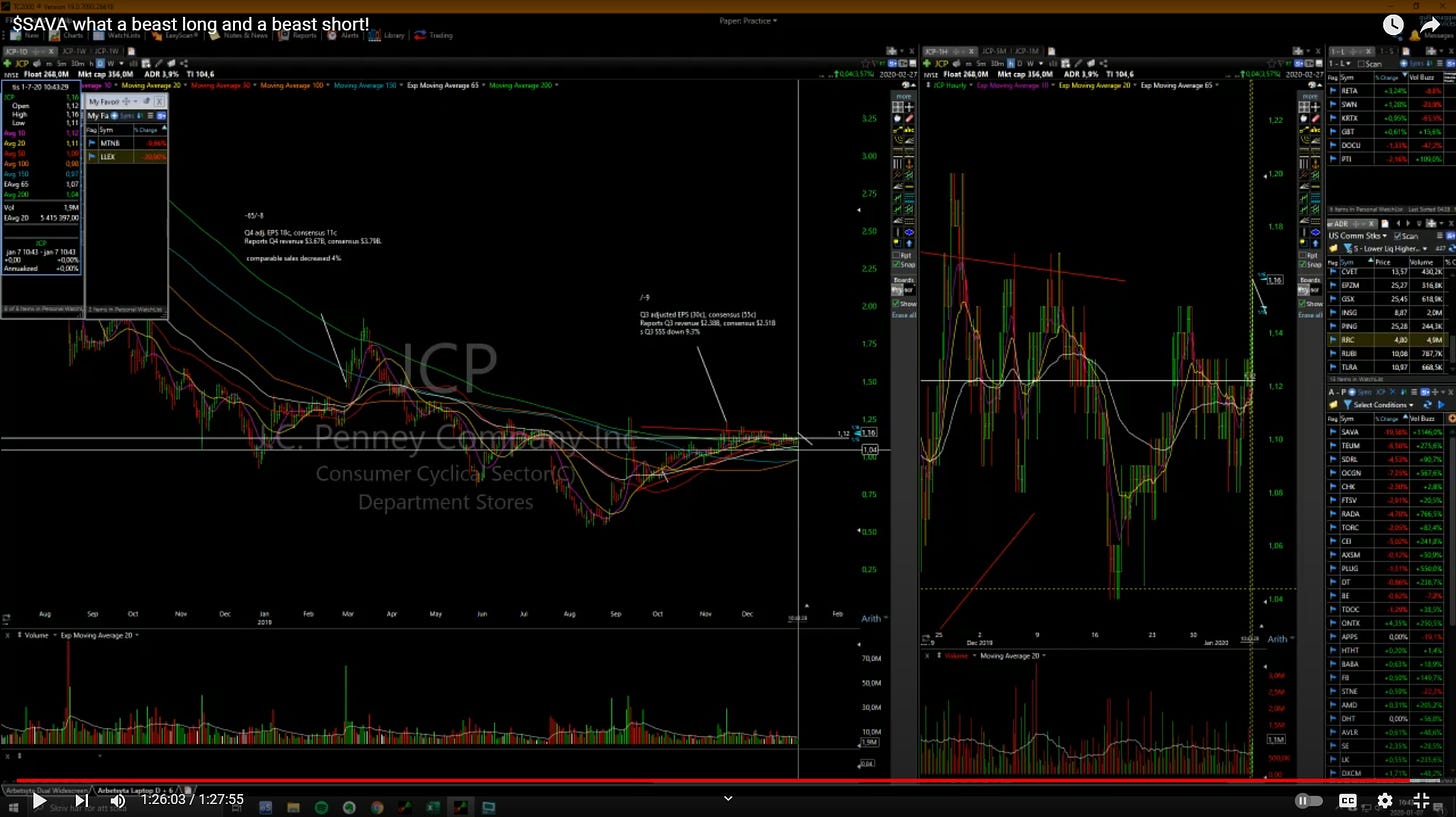Screen dimensions: 1456x817
Task: Toggle Scan checkbox beside US Comm Stks
Action: coord(1397,236)
